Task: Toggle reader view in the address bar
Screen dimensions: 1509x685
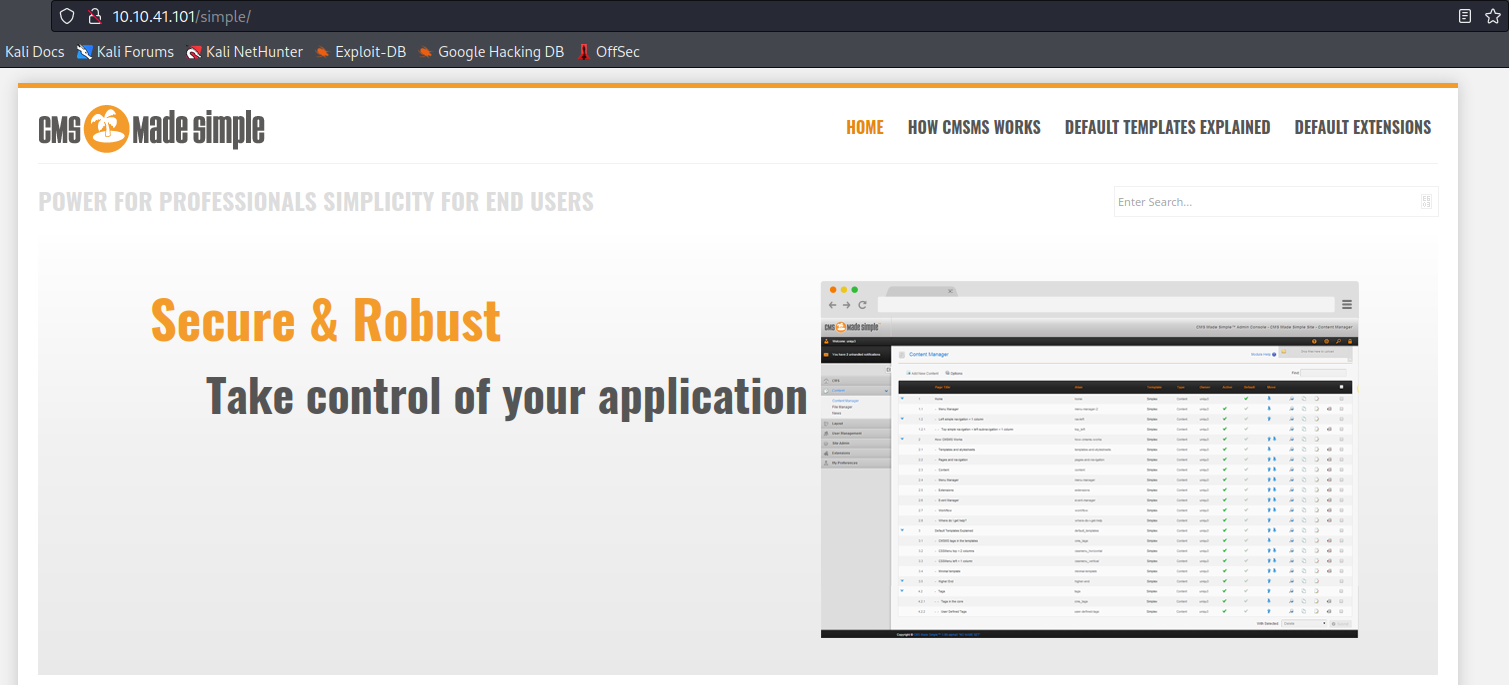Action: click(1464, 16)
